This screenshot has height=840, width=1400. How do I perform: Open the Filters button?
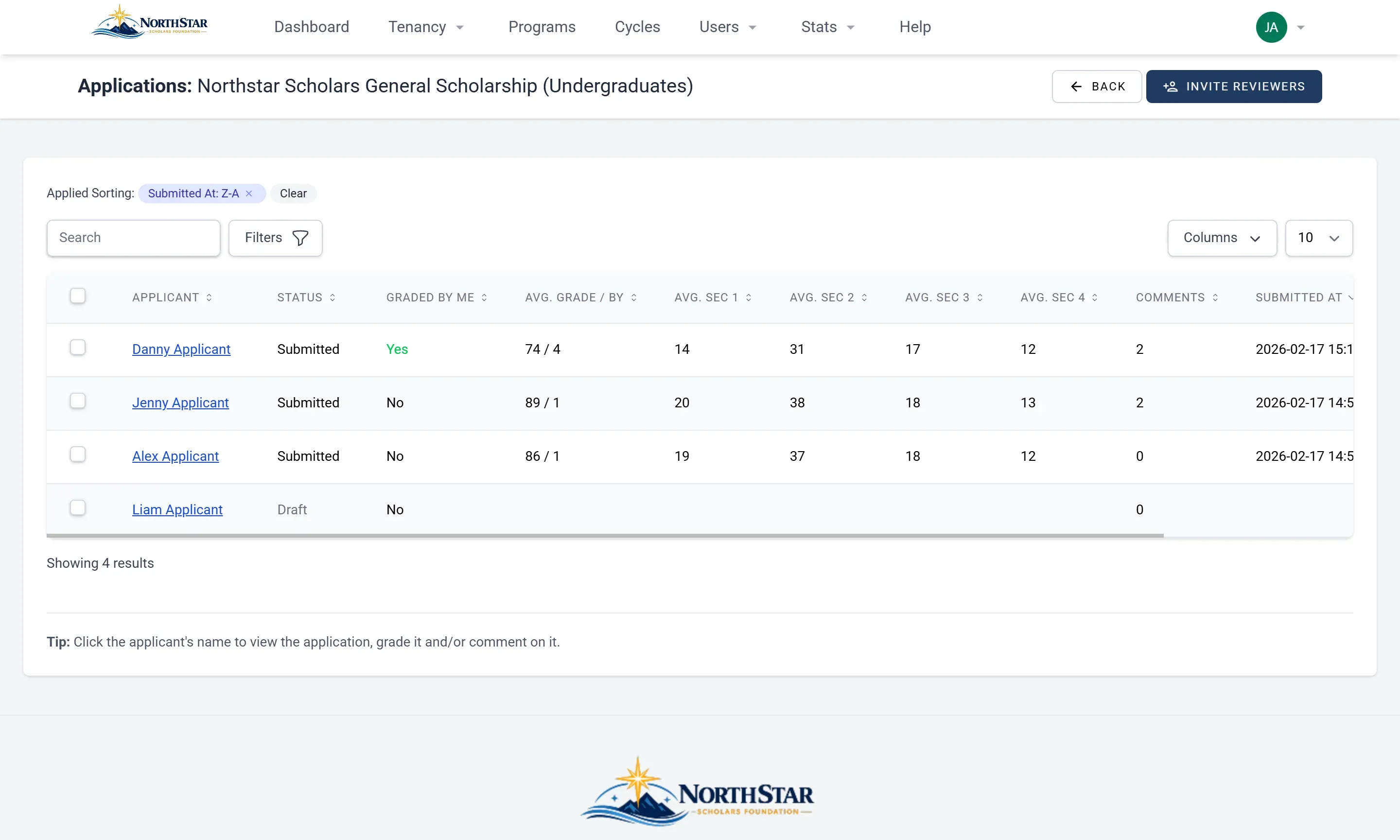tap(275, 238)
